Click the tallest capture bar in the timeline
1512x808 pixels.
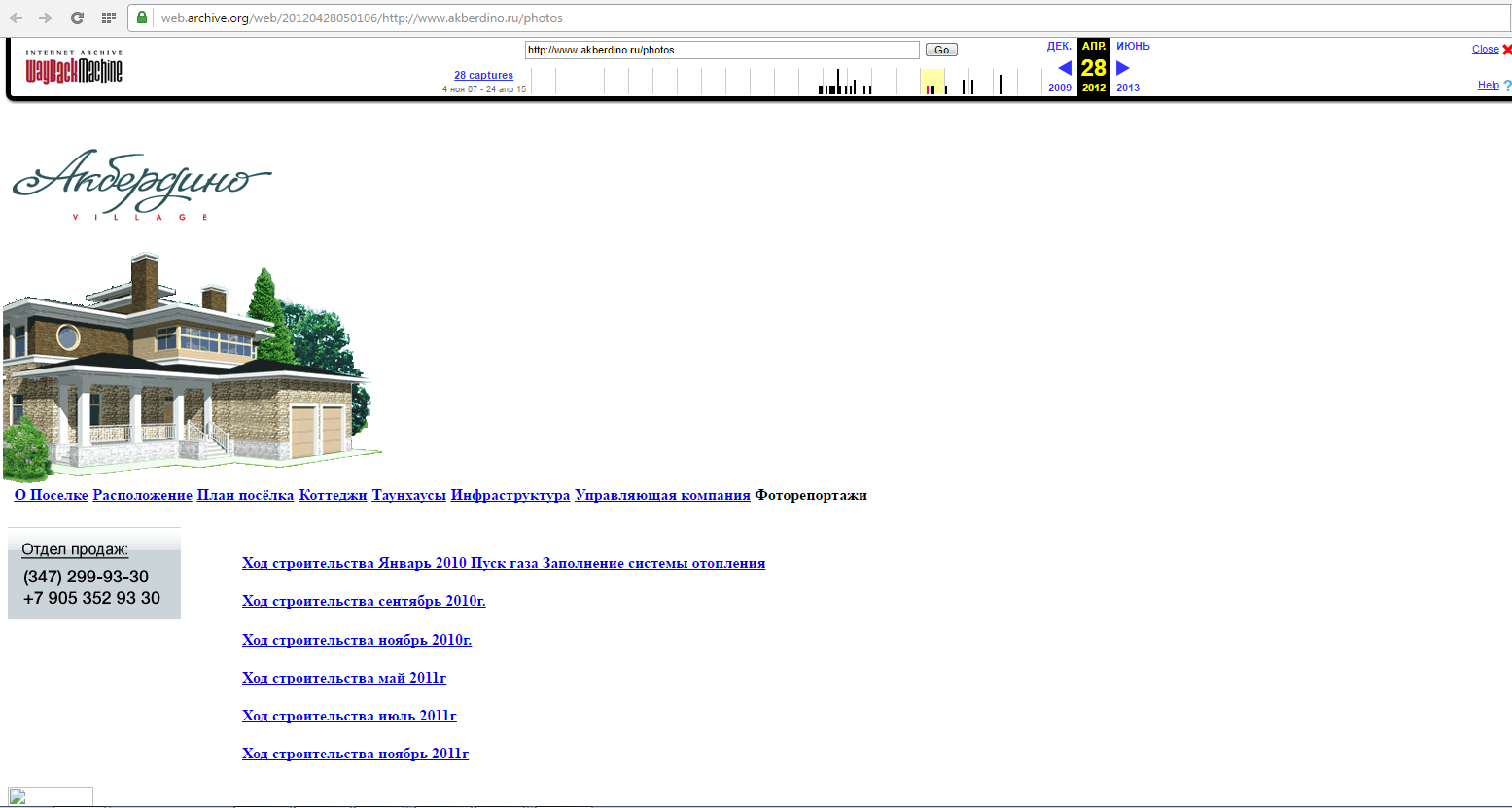tap(837, 82)
